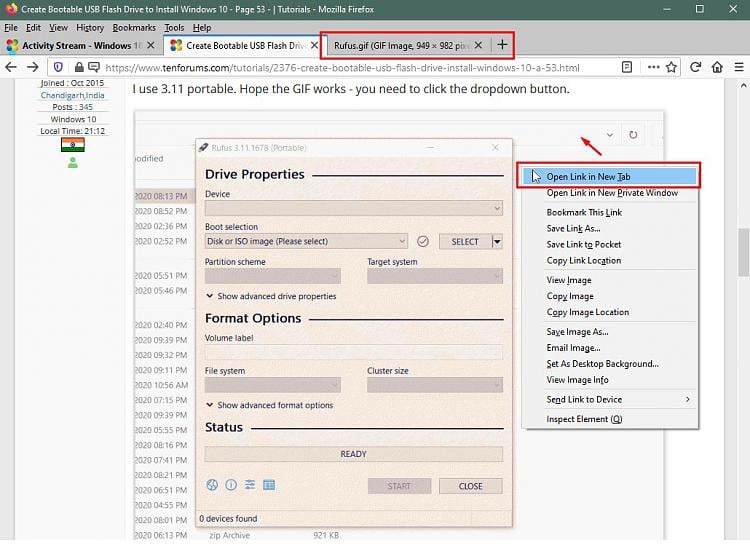The height and width of the screenshot is (556, 750).
Task: Open a new tab with the plus button
Action: click(x=502, y=45)
